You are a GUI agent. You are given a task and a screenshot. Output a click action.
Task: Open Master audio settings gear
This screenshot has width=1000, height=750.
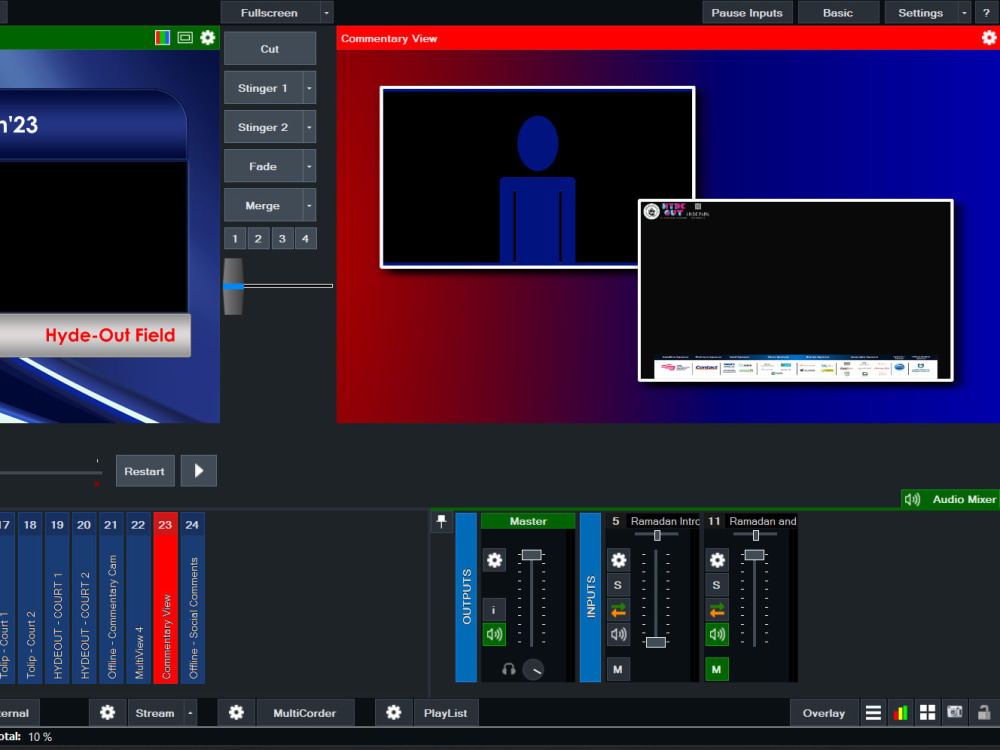coord(494,560)
